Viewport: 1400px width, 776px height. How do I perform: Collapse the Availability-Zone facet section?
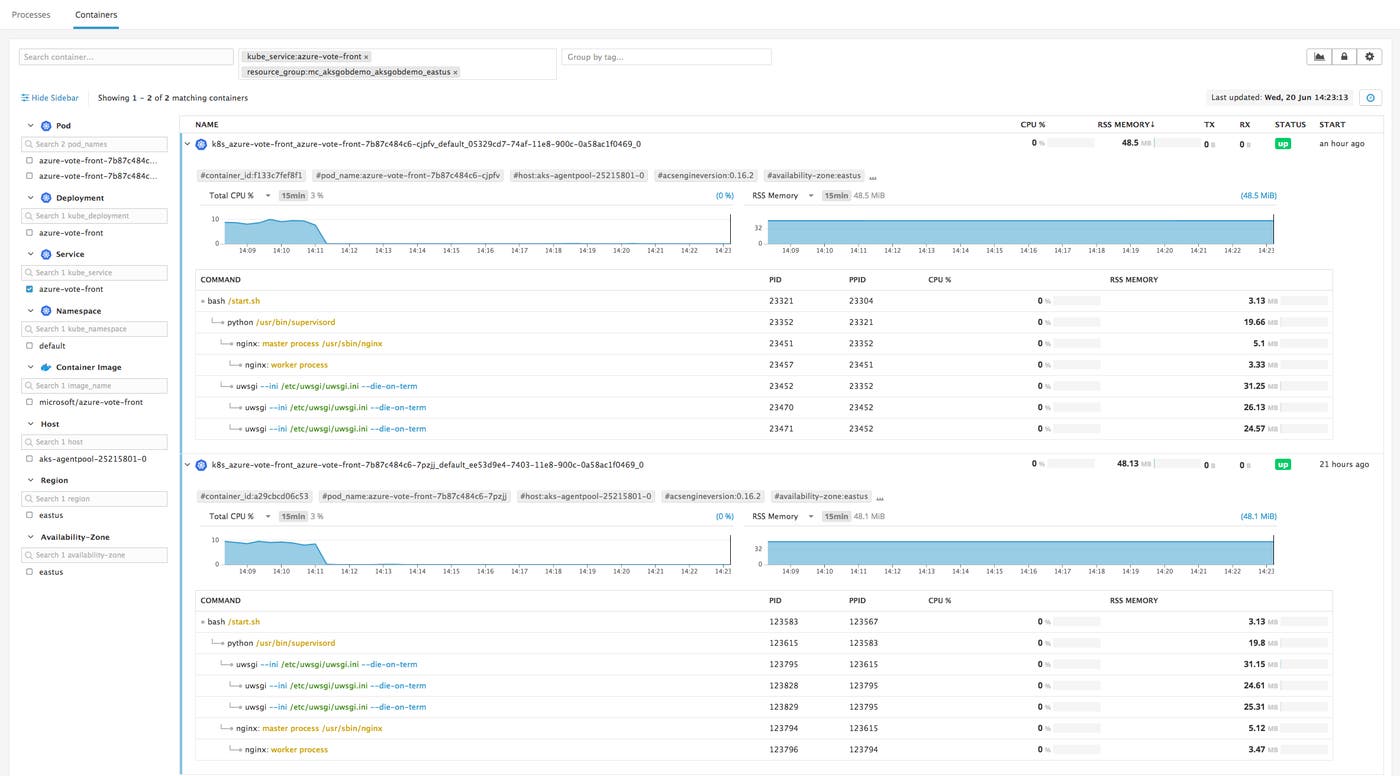coord(30,537)
